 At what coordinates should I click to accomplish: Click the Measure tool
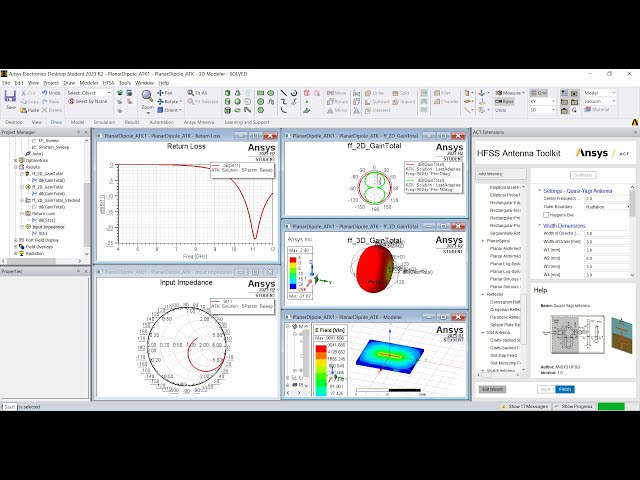tap(510, 93)
